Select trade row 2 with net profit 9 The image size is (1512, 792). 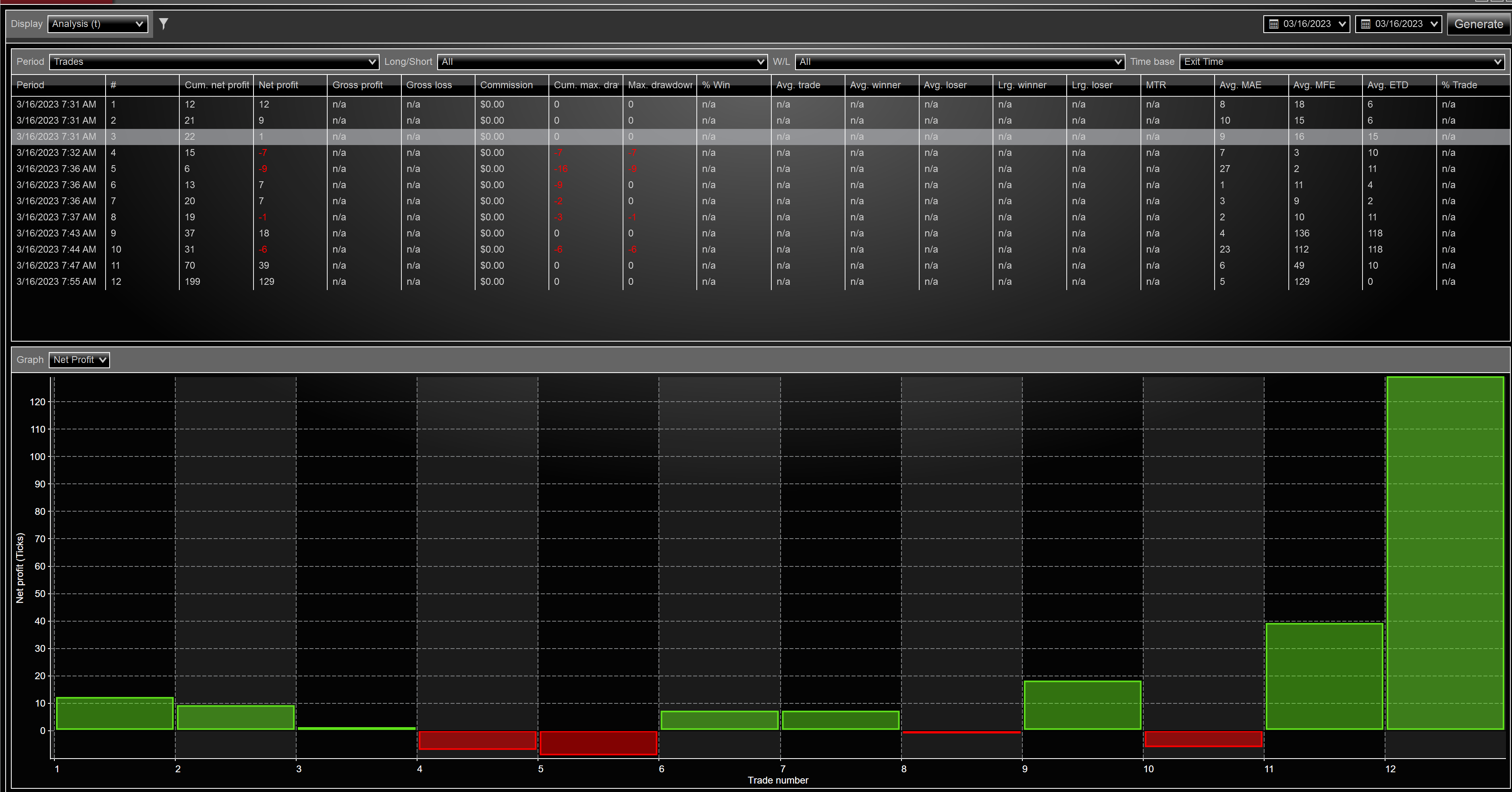click(x=761, y=120)
